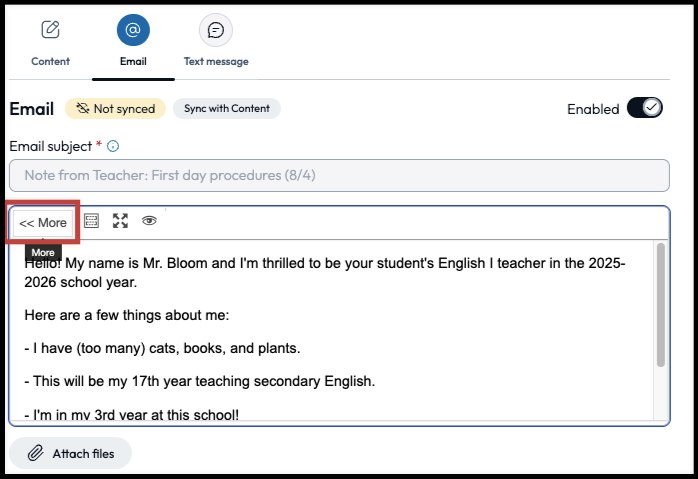The width and height of the screenshot is (698, 479).
Task: Collapse the toolbar using << More
Action: pyautogui.click(x=43, y=222)
